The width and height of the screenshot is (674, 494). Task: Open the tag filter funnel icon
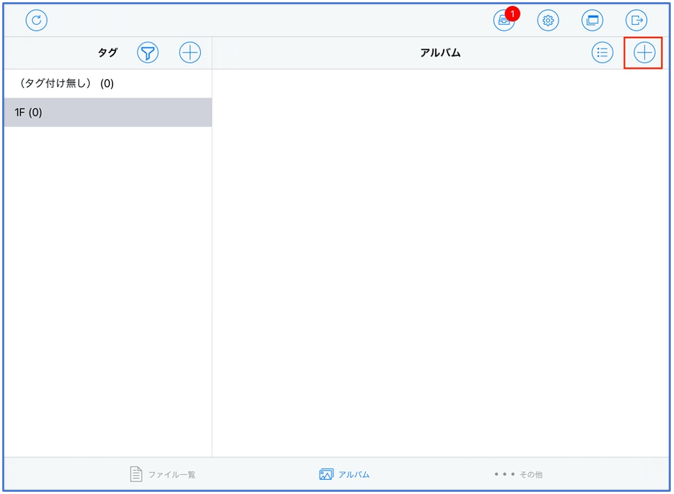148,53
